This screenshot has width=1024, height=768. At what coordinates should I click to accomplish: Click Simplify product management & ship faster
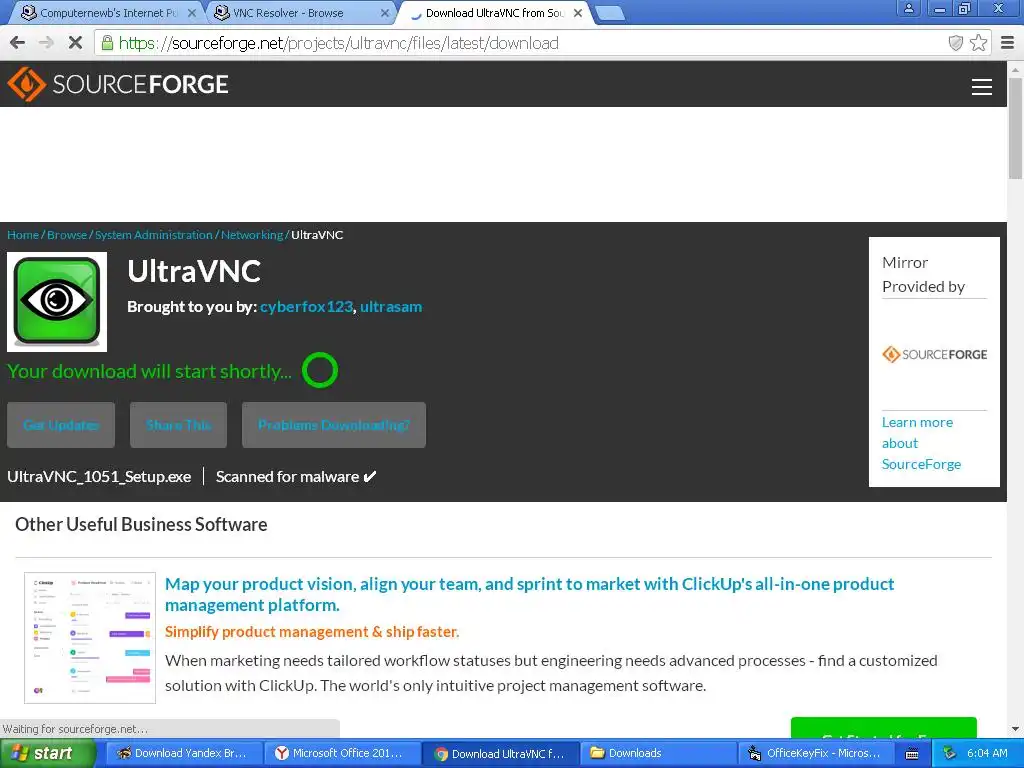coord(312,632)
